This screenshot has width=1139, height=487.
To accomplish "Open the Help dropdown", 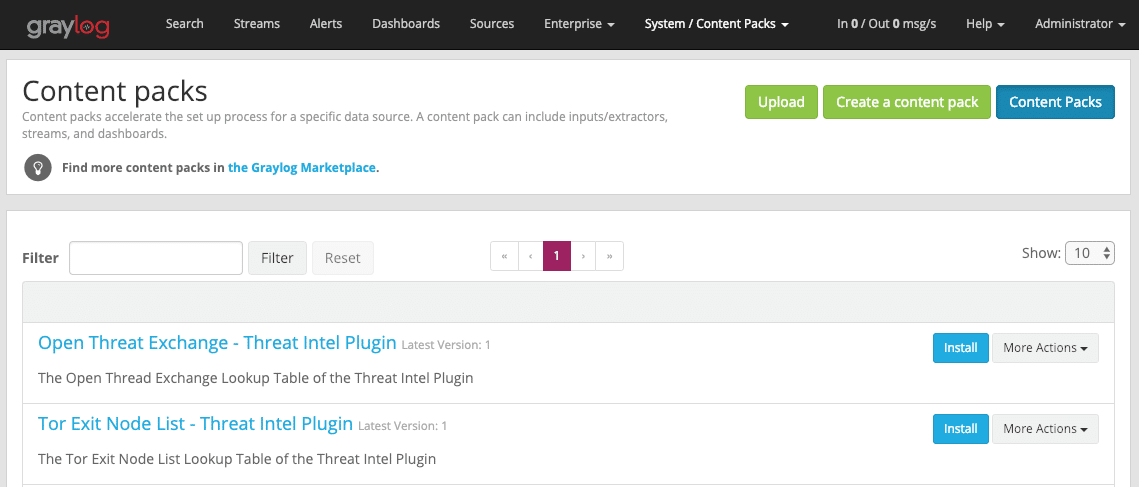I will tap(985, 24).
